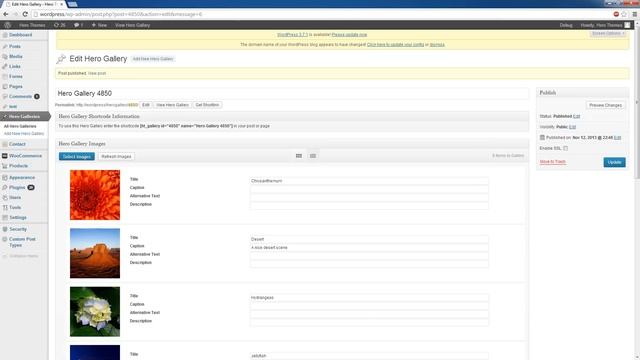Click the Appearance icon in the sidebar
Image resolution: width=640 pixels, height=360 pixels.
[x=5, y=178]
